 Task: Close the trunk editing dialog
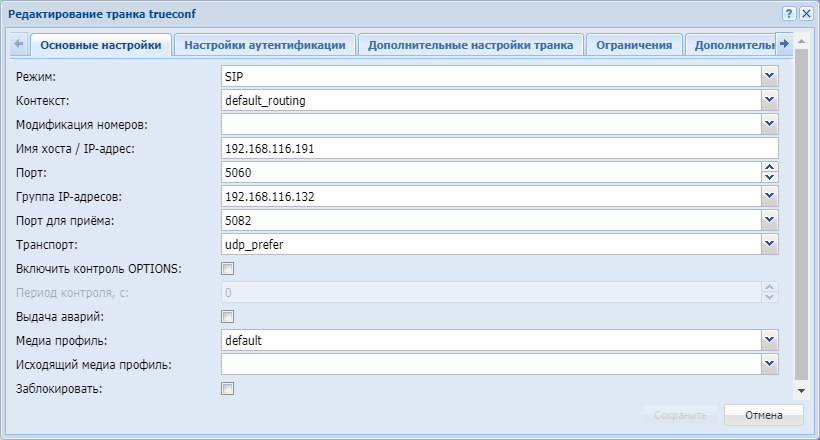pyautogui.click(x=805, y=13)
